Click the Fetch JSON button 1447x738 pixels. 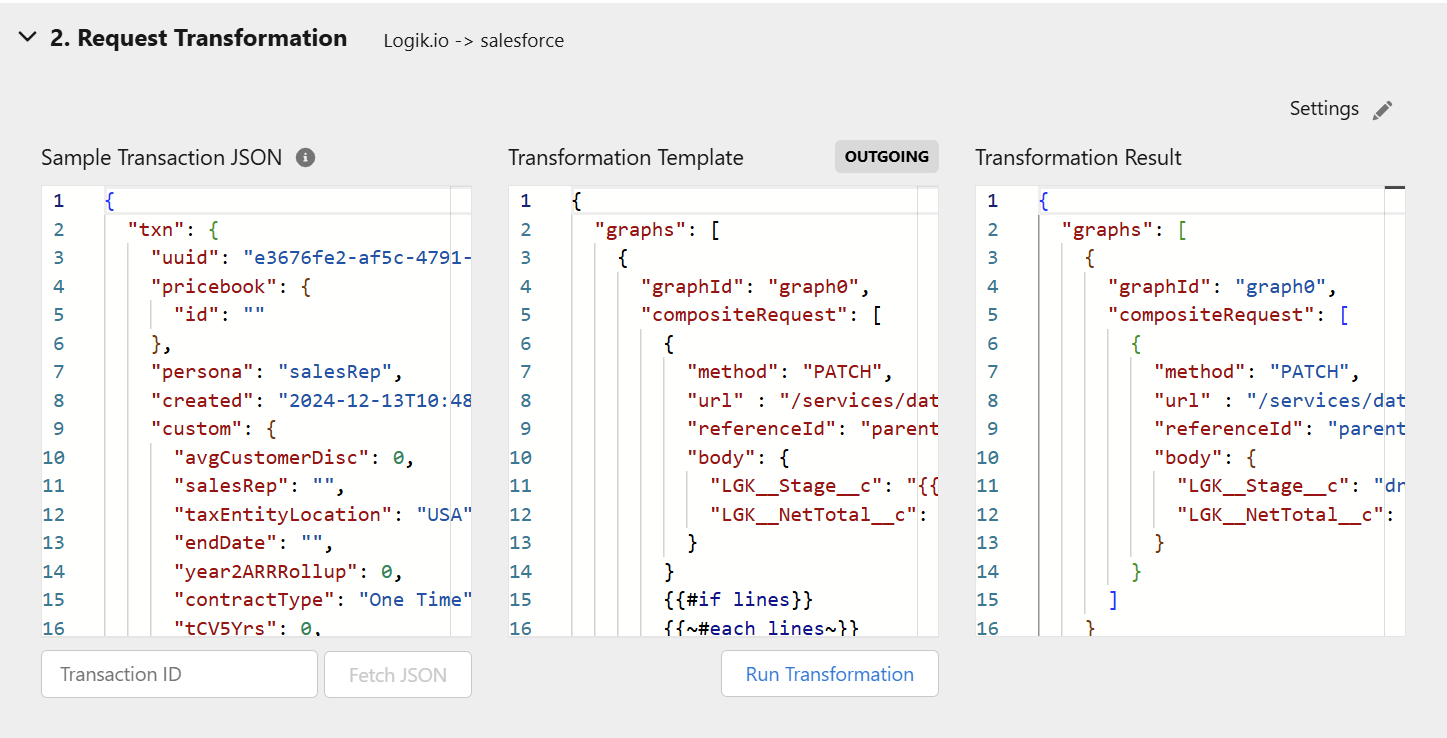[398, 674]
